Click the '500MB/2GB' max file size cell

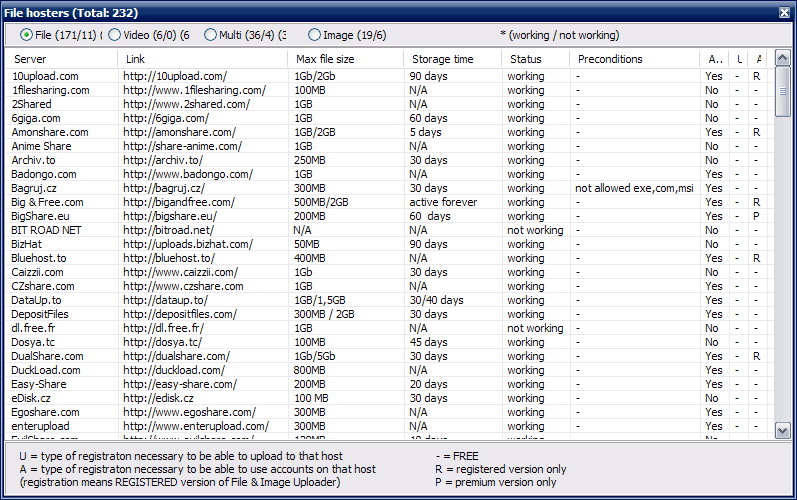pos(321,202)
